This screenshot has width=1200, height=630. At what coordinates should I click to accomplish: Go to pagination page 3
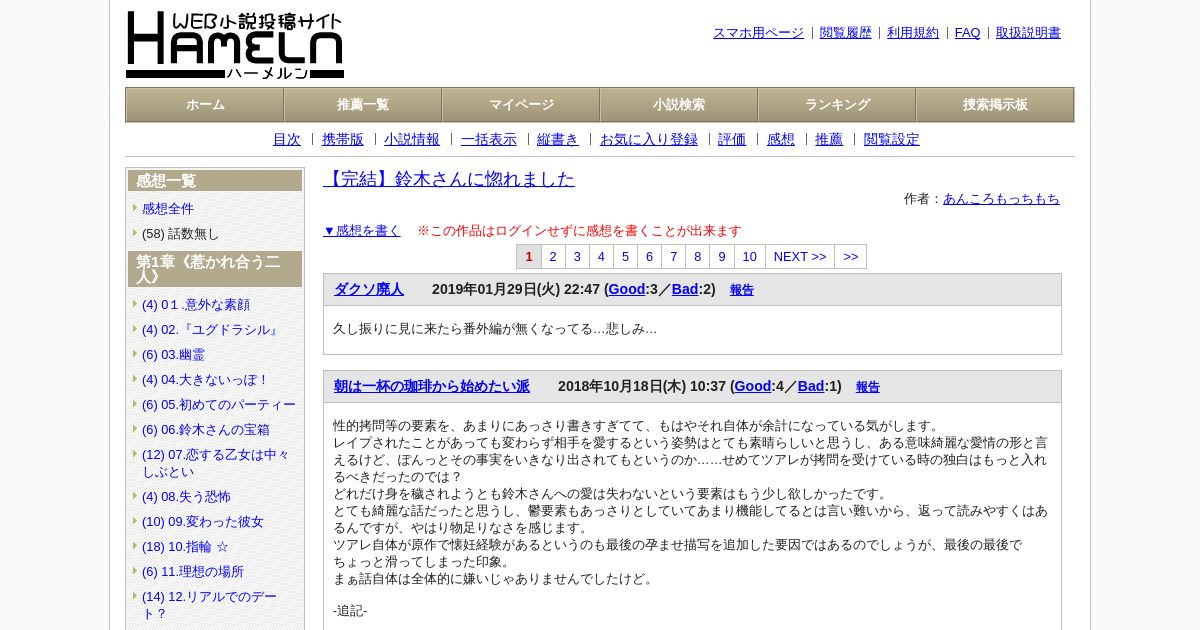(577, 257)
